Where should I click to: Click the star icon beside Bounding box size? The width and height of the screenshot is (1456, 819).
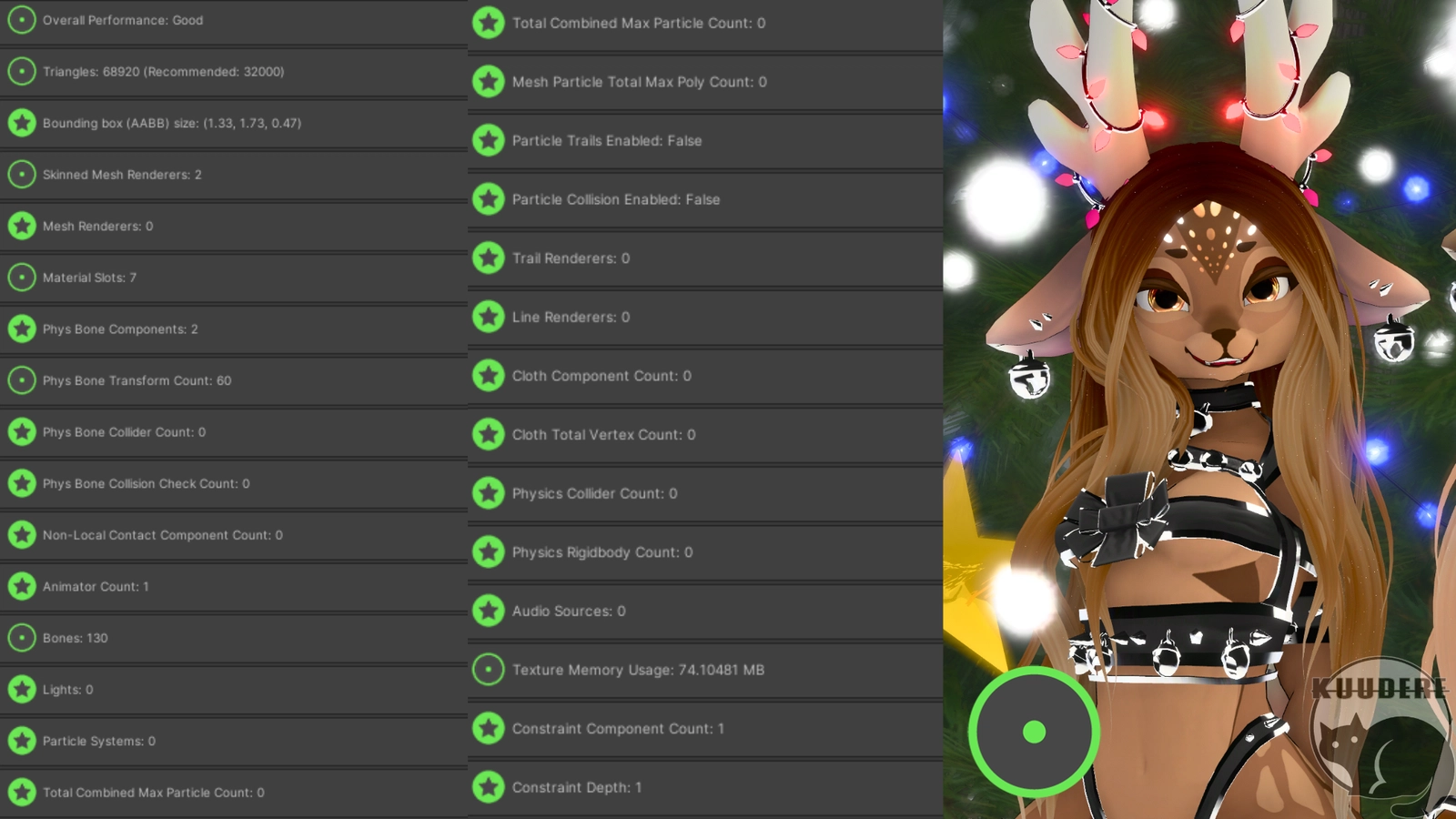coord(22,123)
